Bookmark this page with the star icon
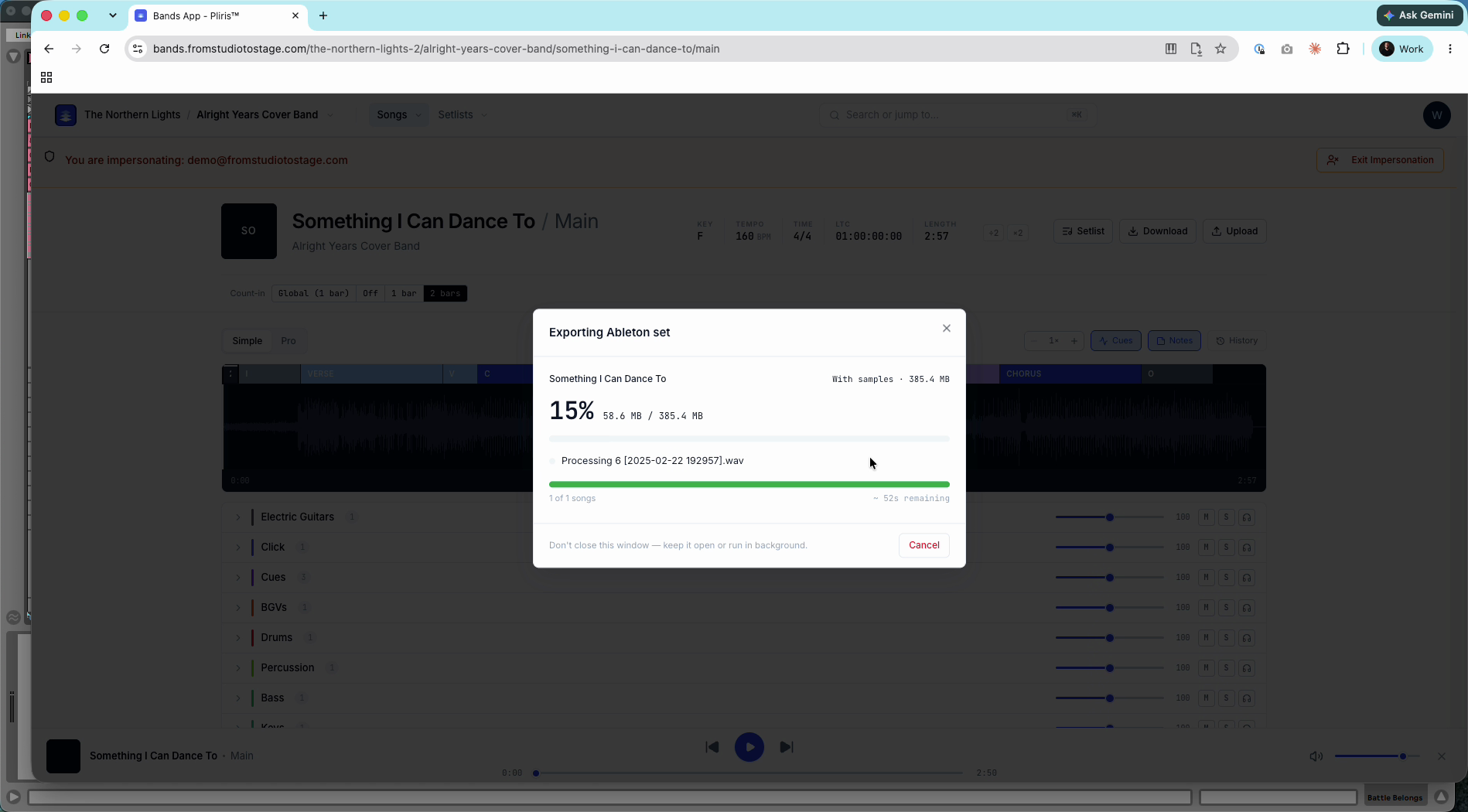 pos(1220,49)
